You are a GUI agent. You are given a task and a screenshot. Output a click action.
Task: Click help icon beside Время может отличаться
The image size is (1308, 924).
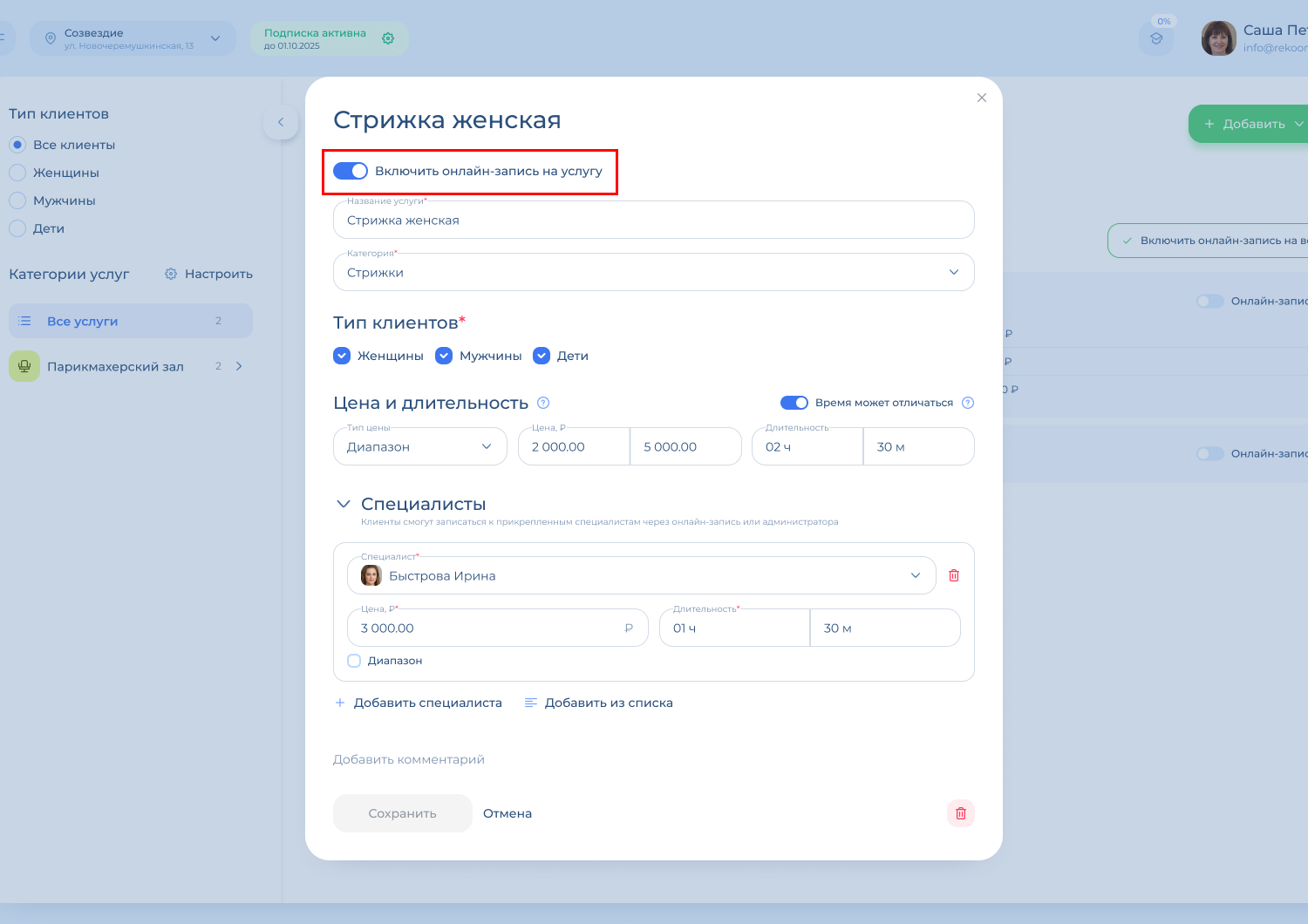point(967,403)
